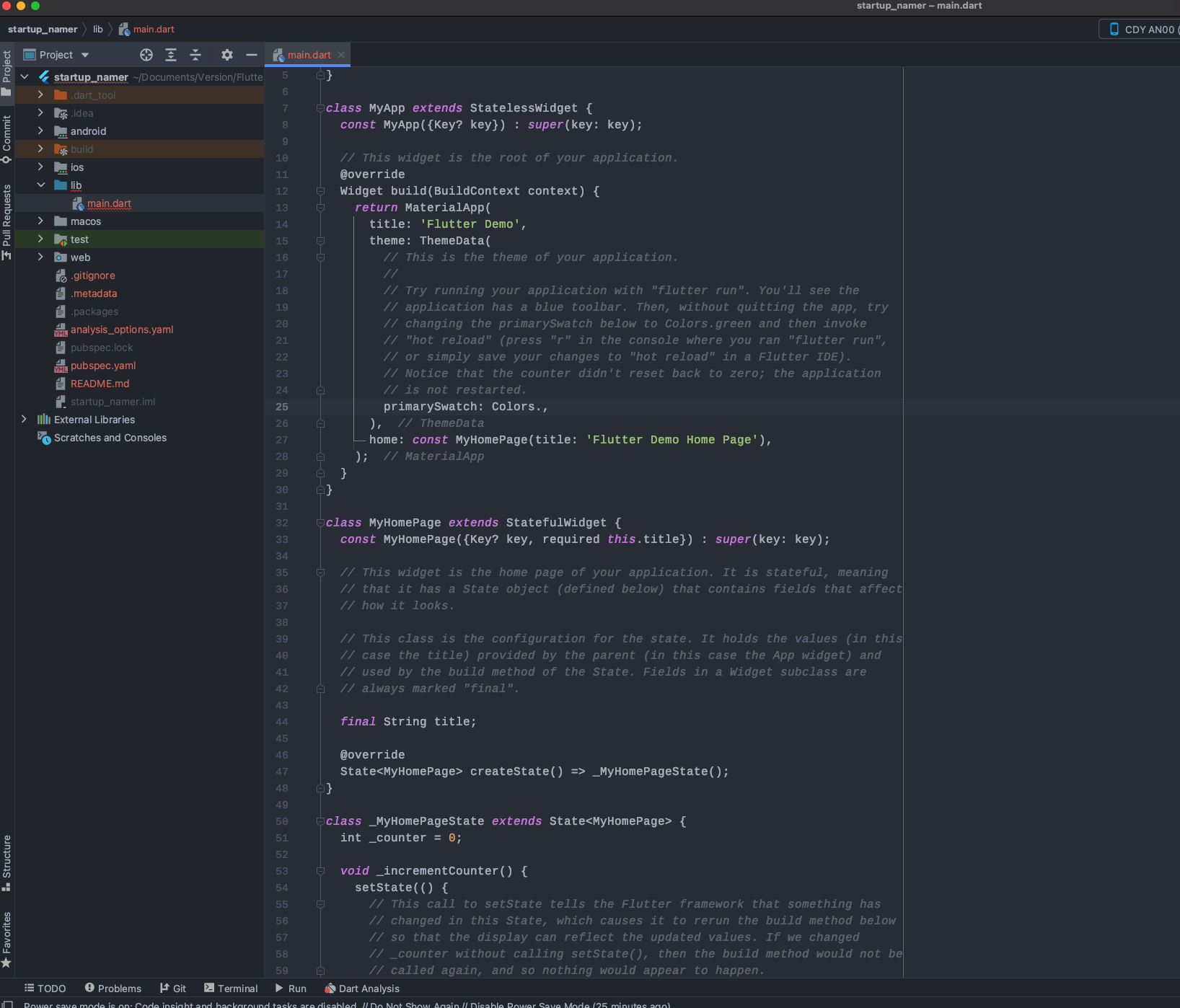Click the Select Opened File crosshair icon

(146, 55)
